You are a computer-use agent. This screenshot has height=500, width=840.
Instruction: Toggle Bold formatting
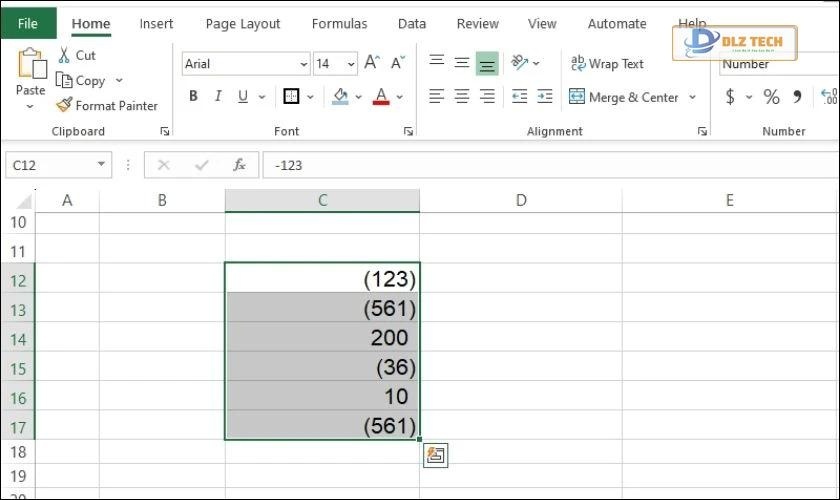(x=193, y=97)
